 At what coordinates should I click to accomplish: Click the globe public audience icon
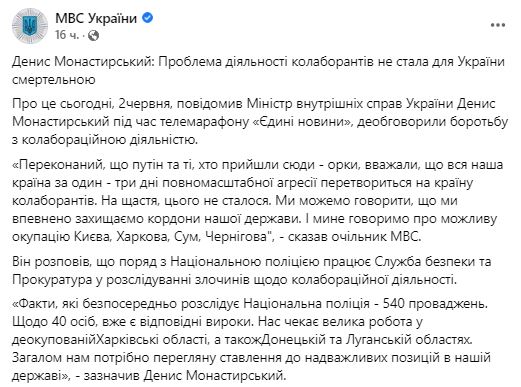coord(94,35)
